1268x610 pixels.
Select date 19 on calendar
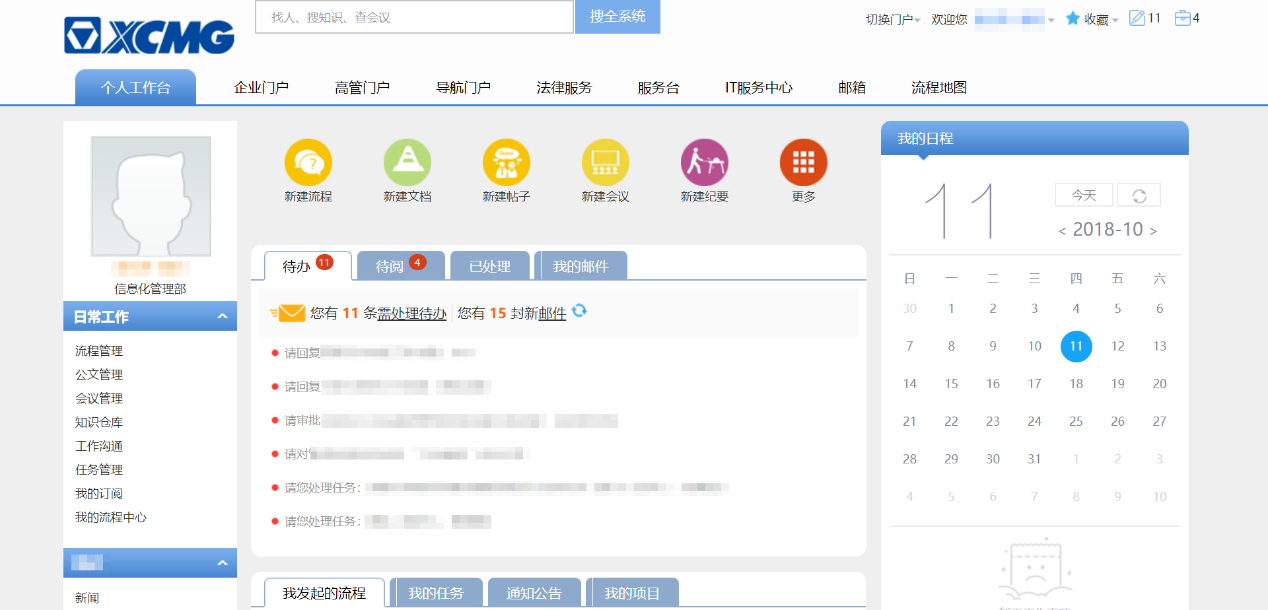(1118, 383)
